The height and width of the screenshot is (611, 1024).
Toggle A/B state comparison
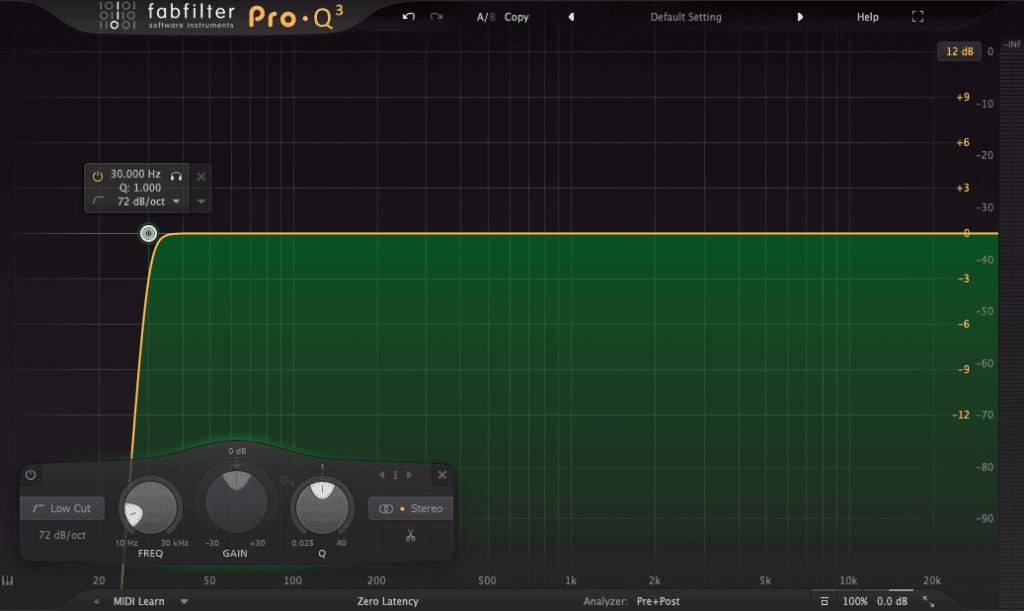485,17
